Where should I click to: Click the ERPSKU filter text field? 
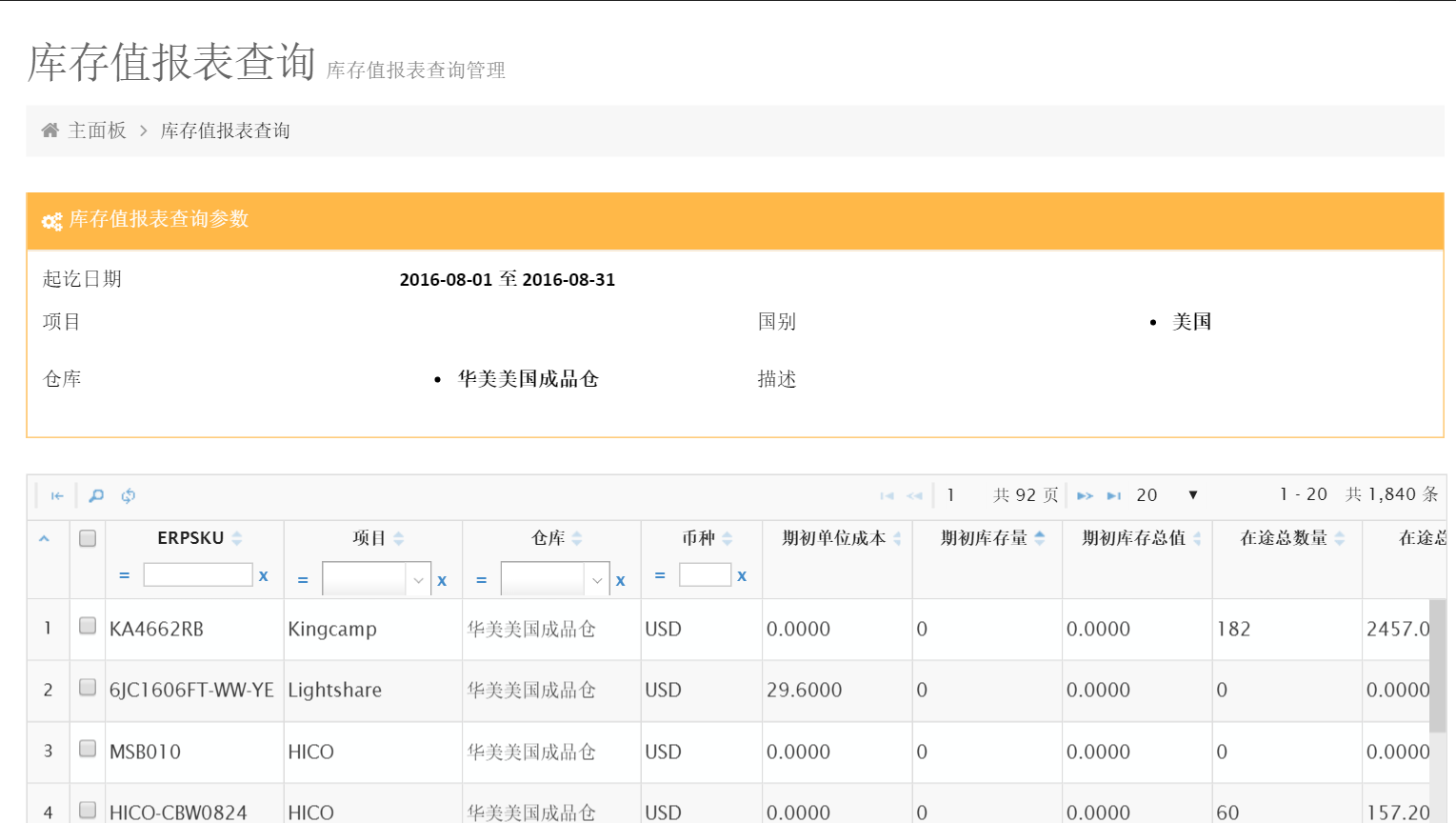pos(198,574)
